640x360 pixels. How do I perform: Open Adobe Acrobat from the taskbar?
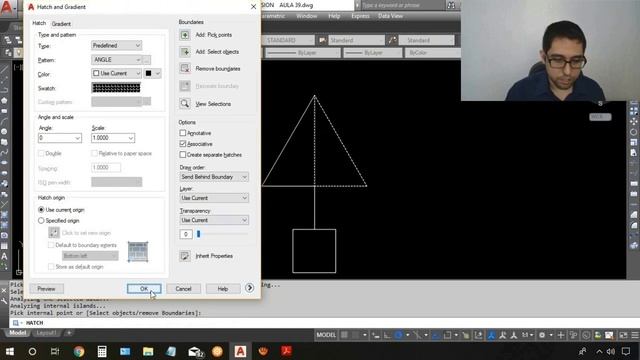(287, 351)
